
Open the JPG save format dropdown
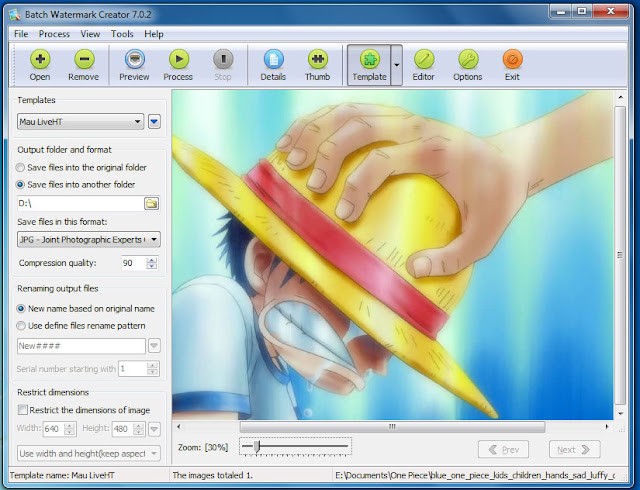point(89,240)
